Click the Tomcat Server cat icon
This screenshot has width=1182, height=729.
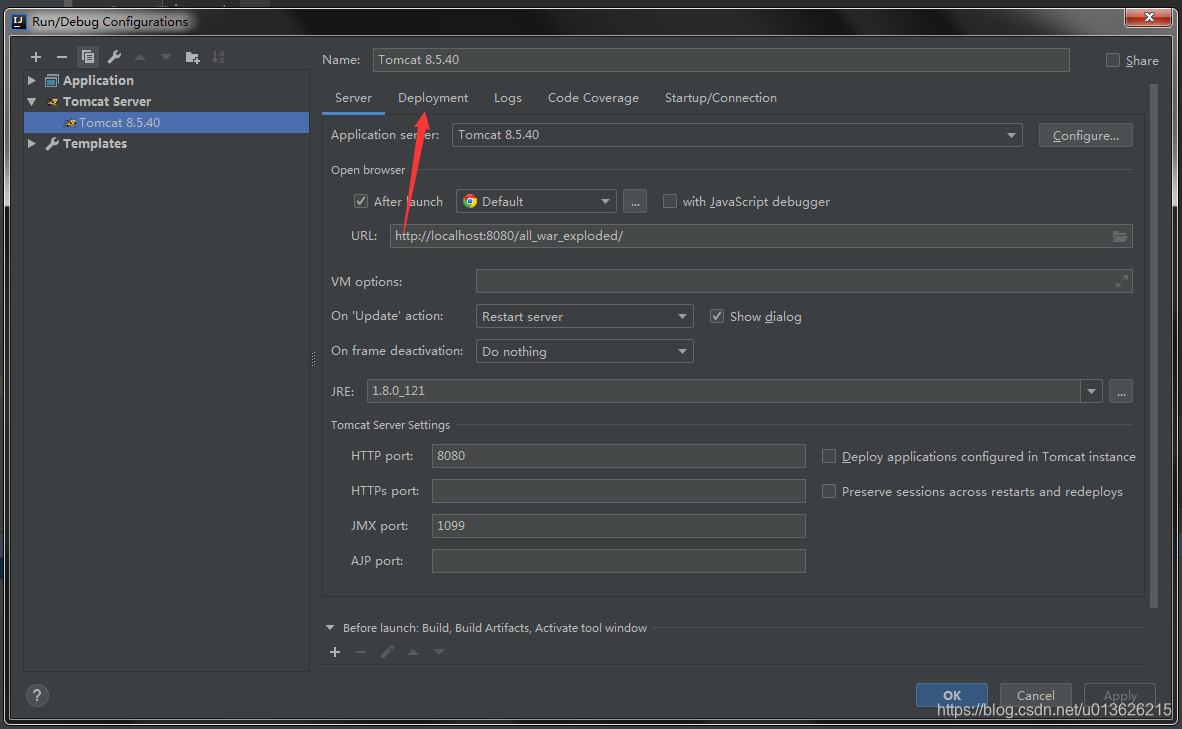point(52,102)
